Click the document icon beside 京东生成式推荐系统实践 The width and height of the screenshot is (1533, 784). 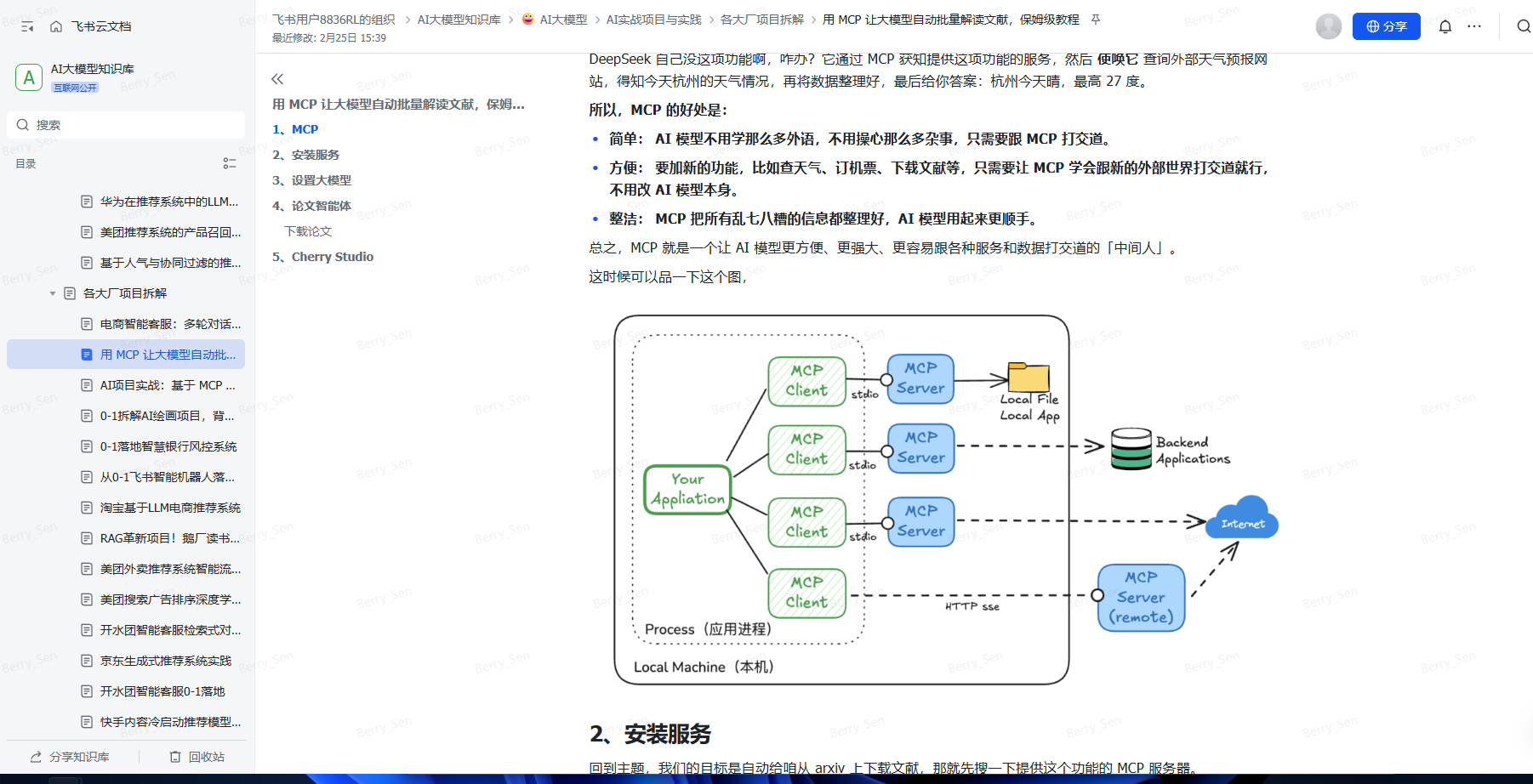tap(87, 661)
